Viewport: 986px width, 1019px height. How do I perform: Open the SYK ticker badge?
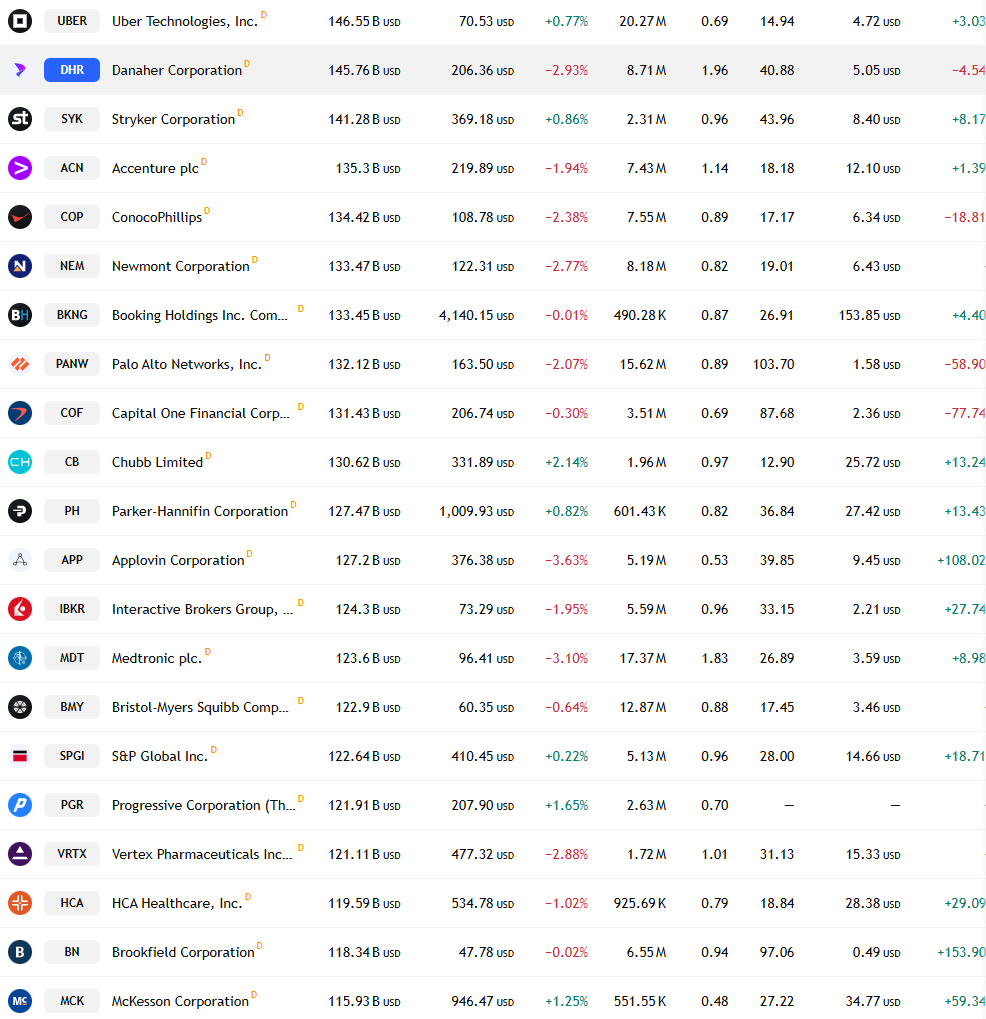[72, 119]
